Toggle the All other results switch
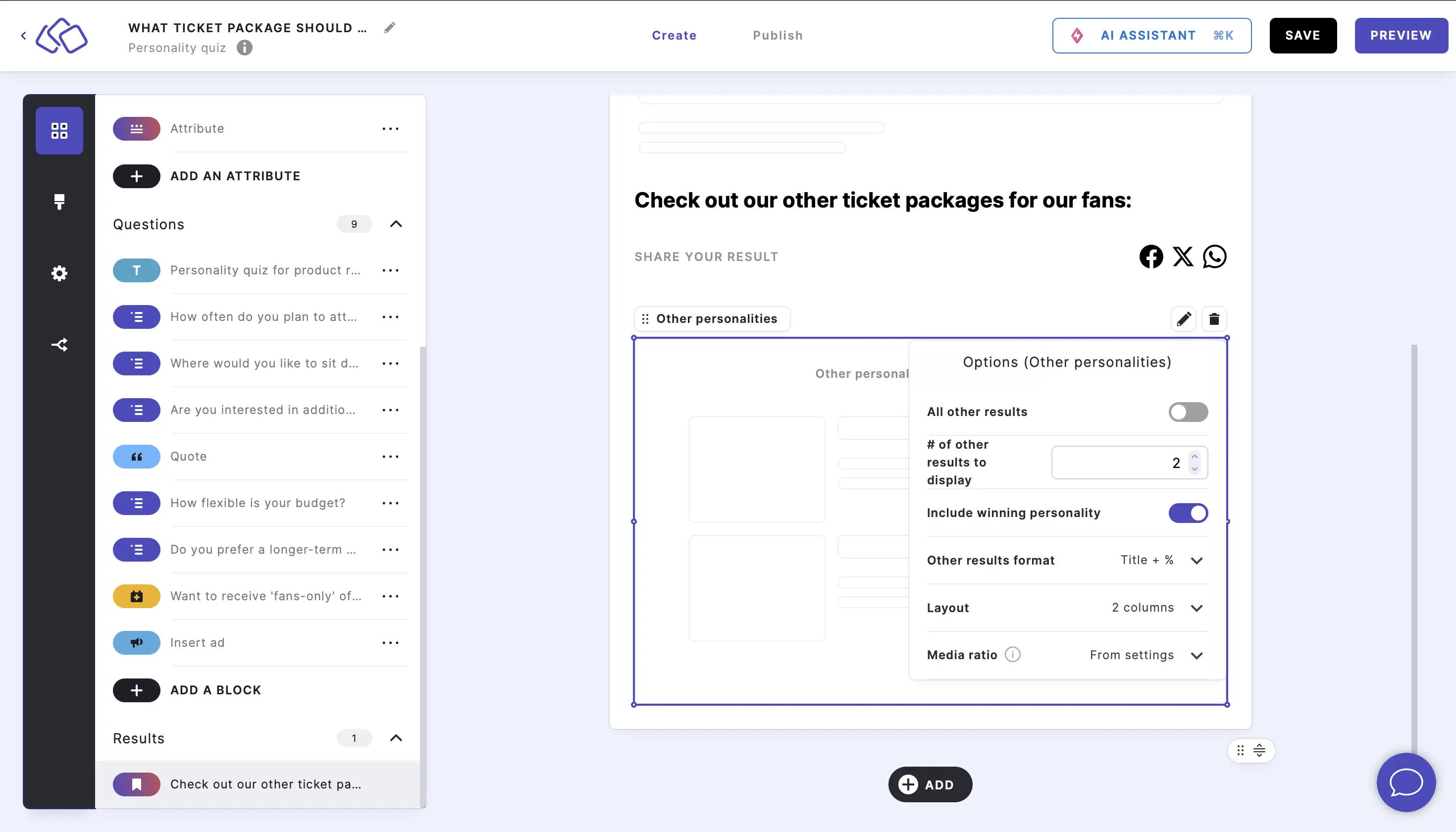 tap(1188, 412)
